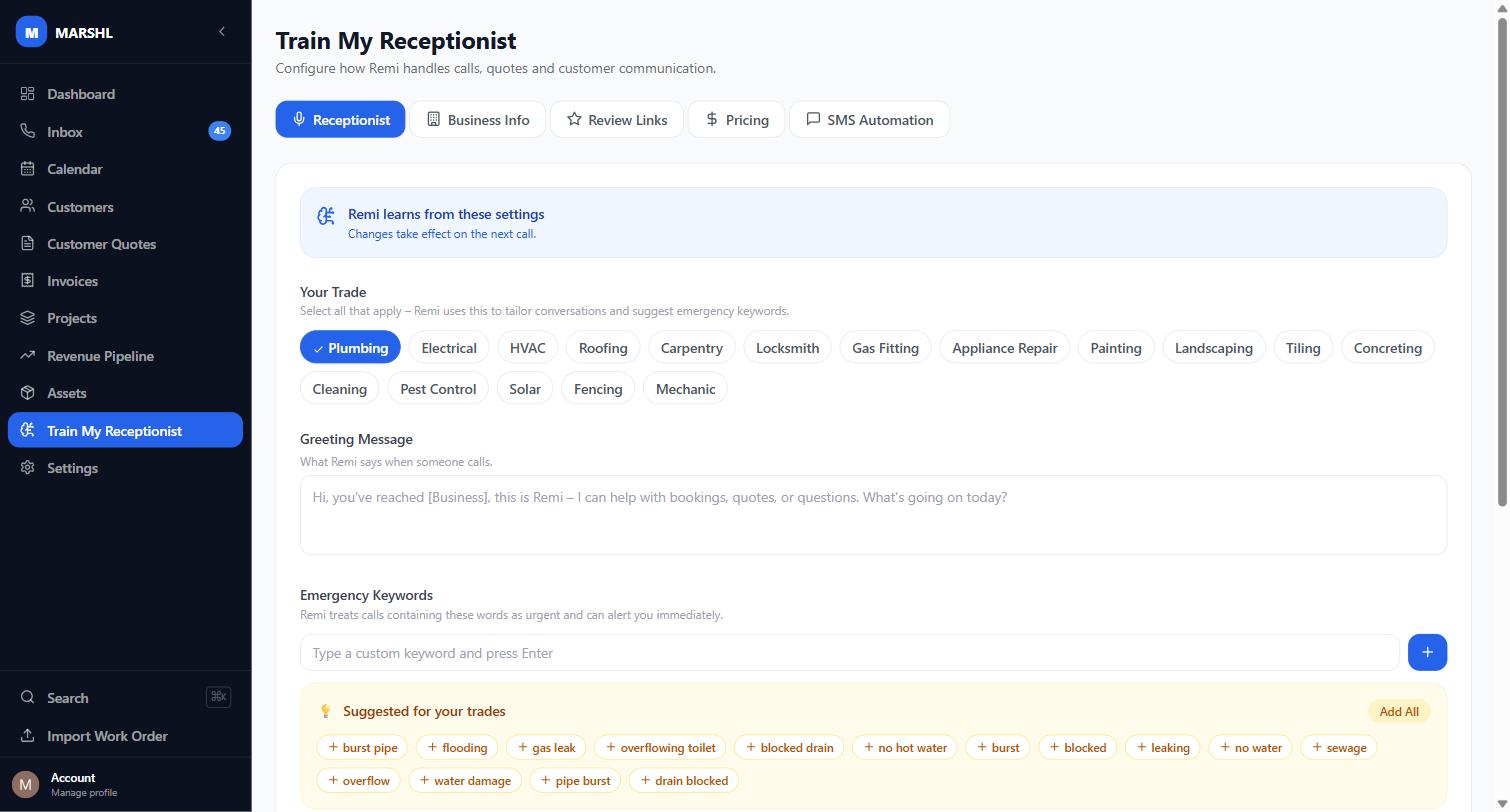
Task: Switch to the Pricing tab
Action: click(x=736, y=119)
